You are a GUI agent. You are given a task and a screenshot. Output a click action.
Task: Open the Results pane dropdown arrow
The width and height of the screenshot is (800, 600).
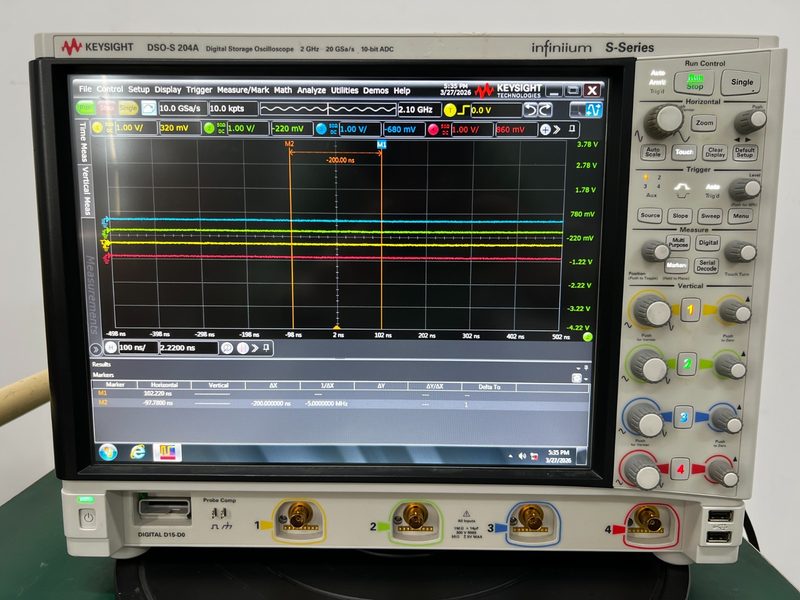pos(579,367)
